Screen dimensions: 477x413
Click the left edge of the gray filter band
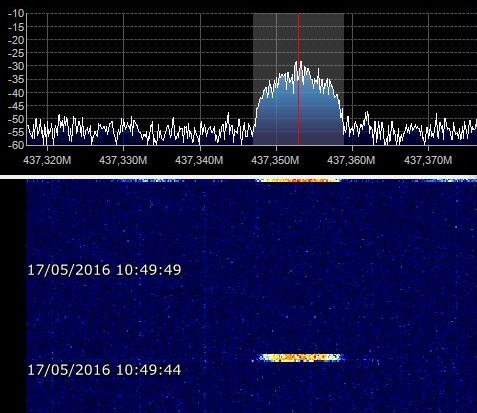tap(253, 79)
